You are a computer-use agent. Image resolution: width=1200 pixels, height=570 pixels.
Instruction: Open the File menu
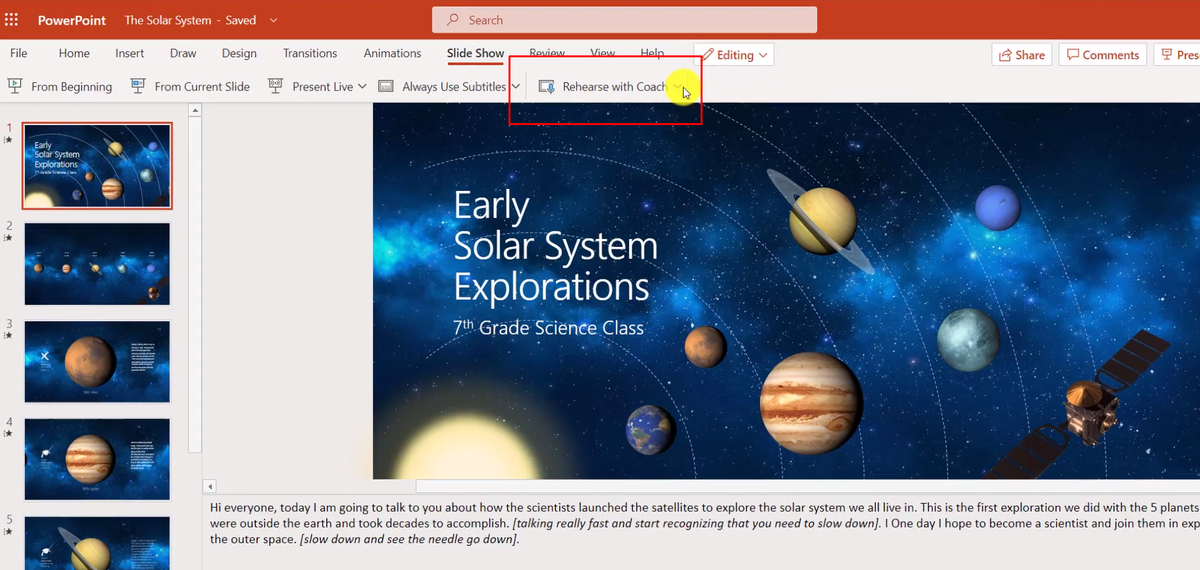coord(19,53)
